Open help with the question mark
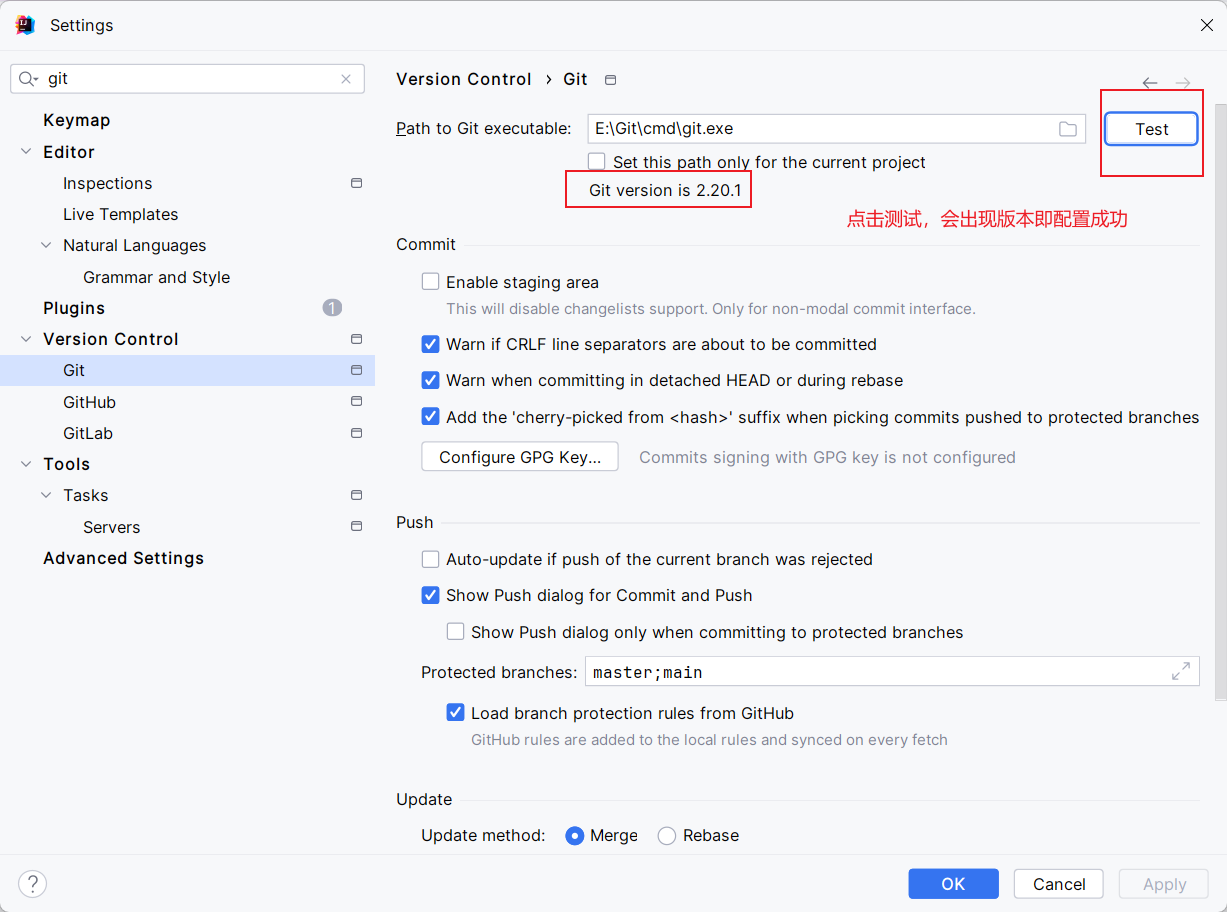The image size is (1227, 912). coord(32,884)
